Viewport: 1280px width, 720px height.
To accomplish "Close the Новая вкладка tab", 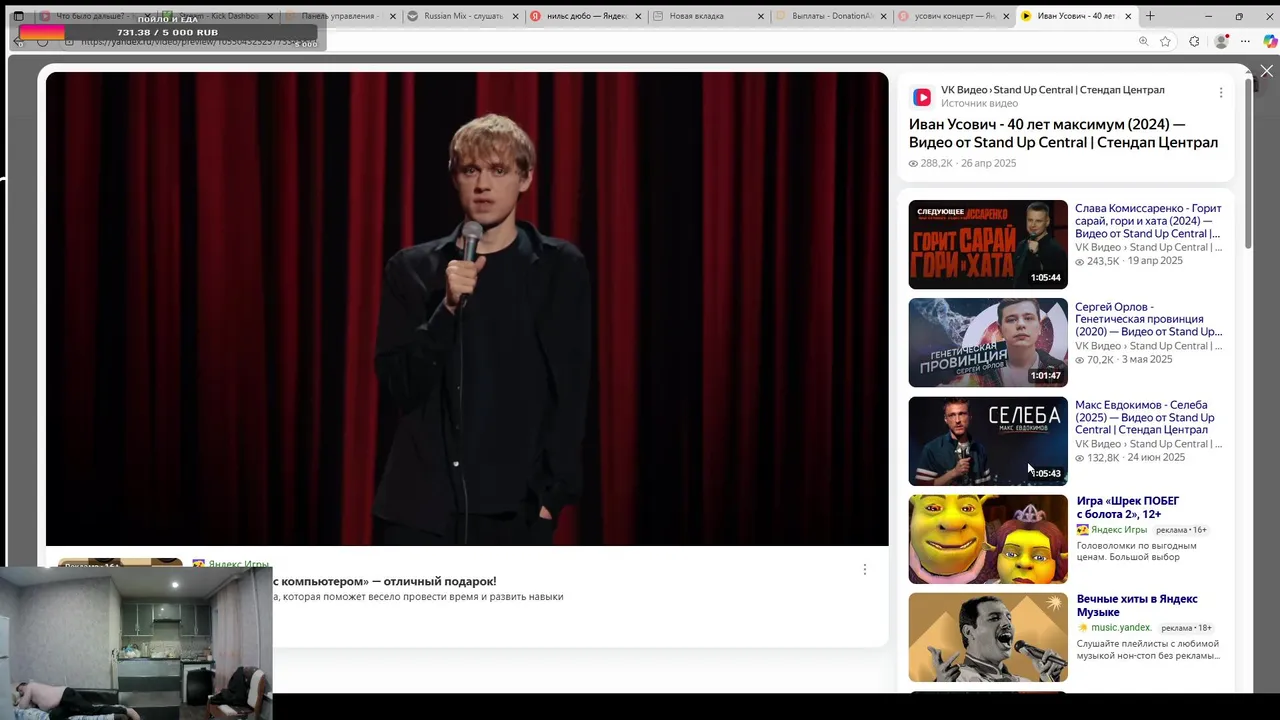I will point(761,16).
